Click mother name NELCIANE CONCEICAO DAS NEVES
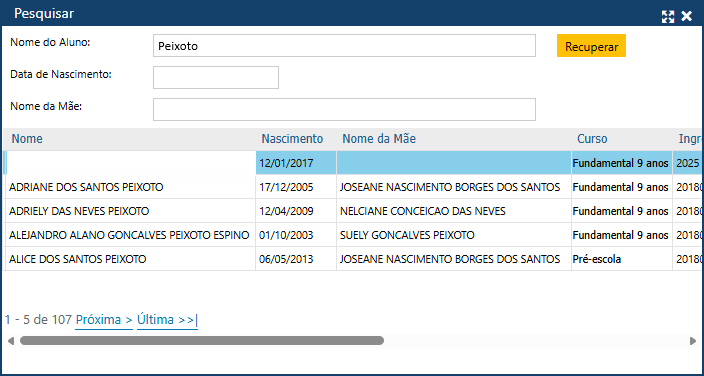 coord(423,211)
